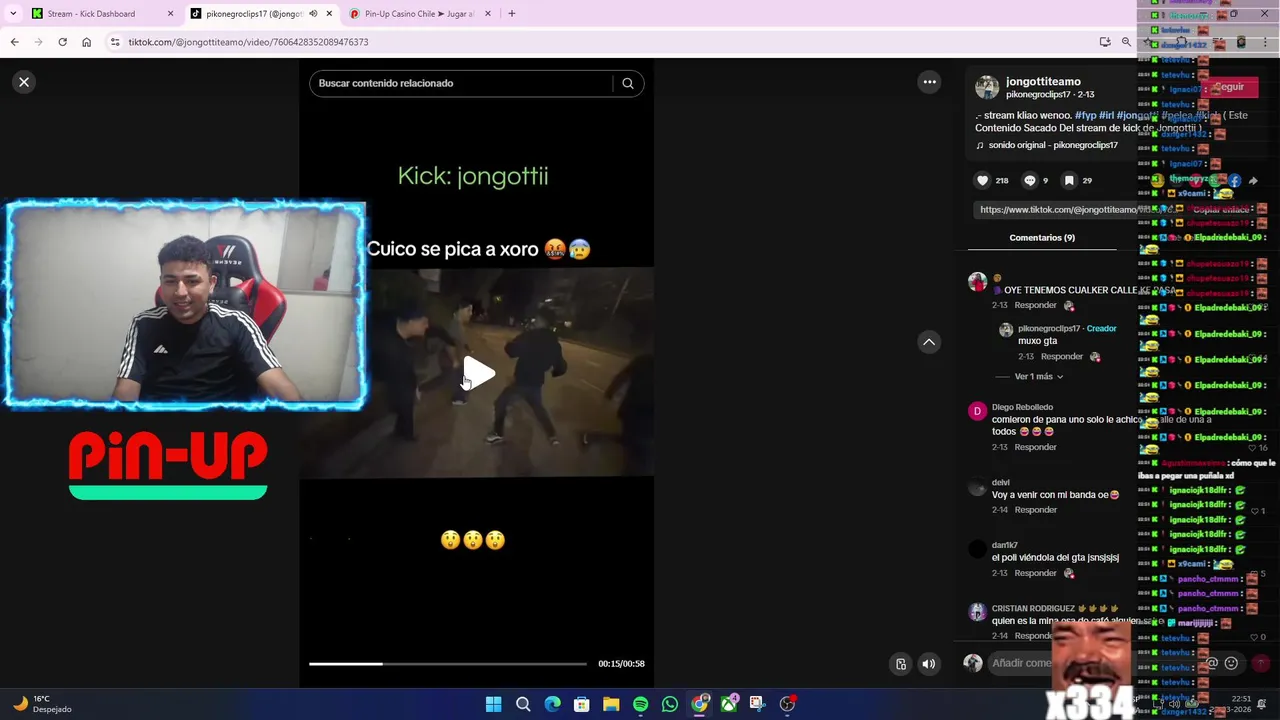Screen dimensions: 1280x720
Task: Select the Comentarios (9) tab
Action: pyautogui.click(x=1042, y=237)
